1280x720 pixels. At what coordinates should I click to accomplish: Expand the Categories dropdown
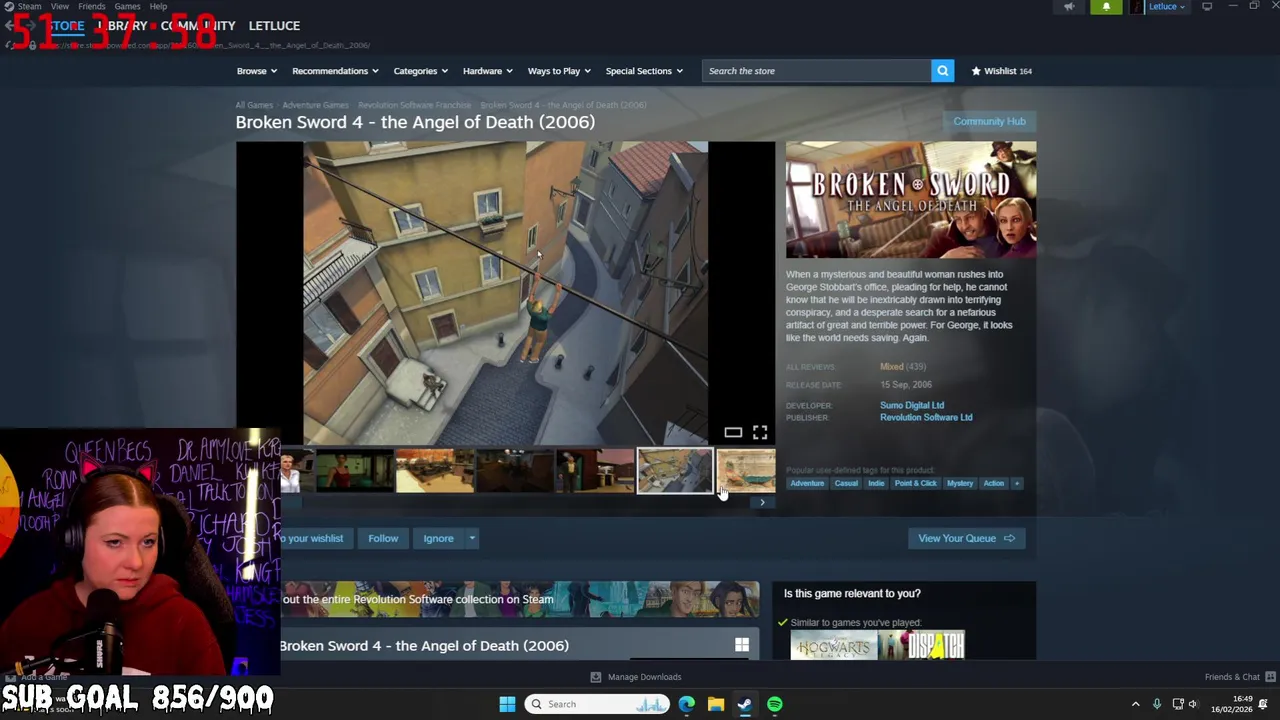tap(420, 71)
